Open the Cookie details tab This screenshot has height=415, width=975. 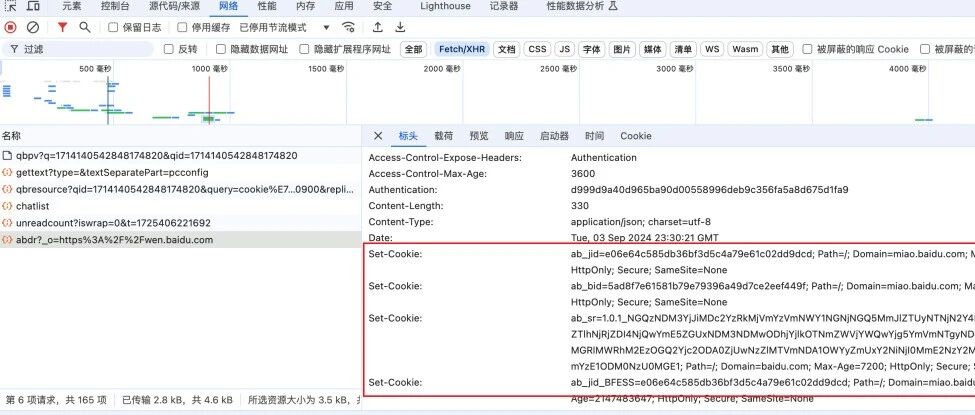(635, 136)
